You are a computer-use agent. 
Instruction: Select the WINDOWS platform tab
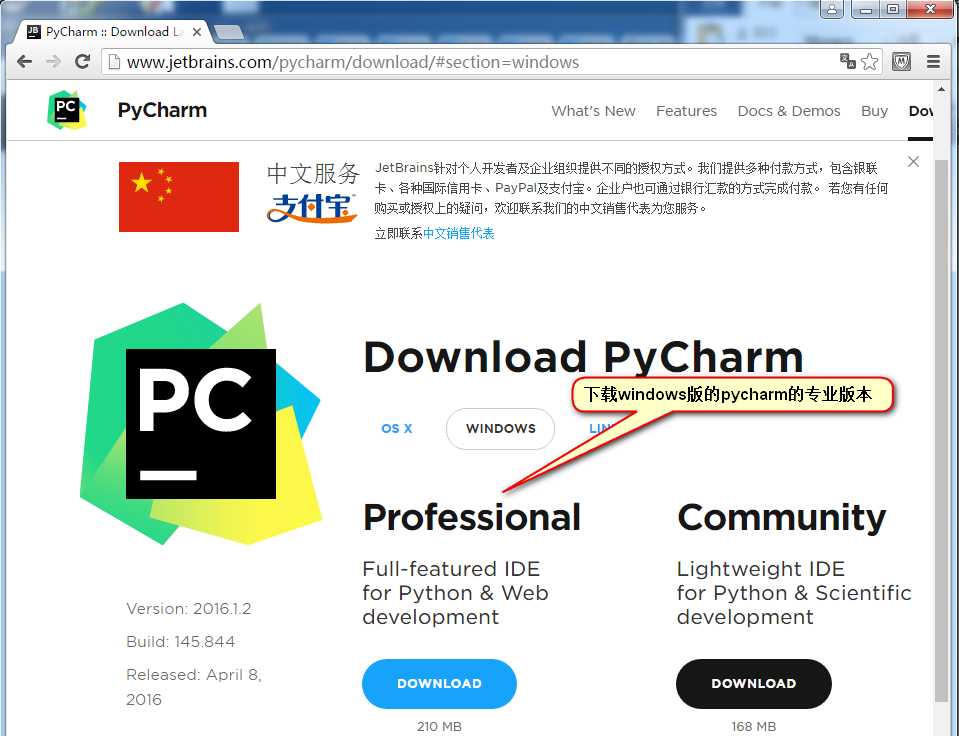click(500, 428)
